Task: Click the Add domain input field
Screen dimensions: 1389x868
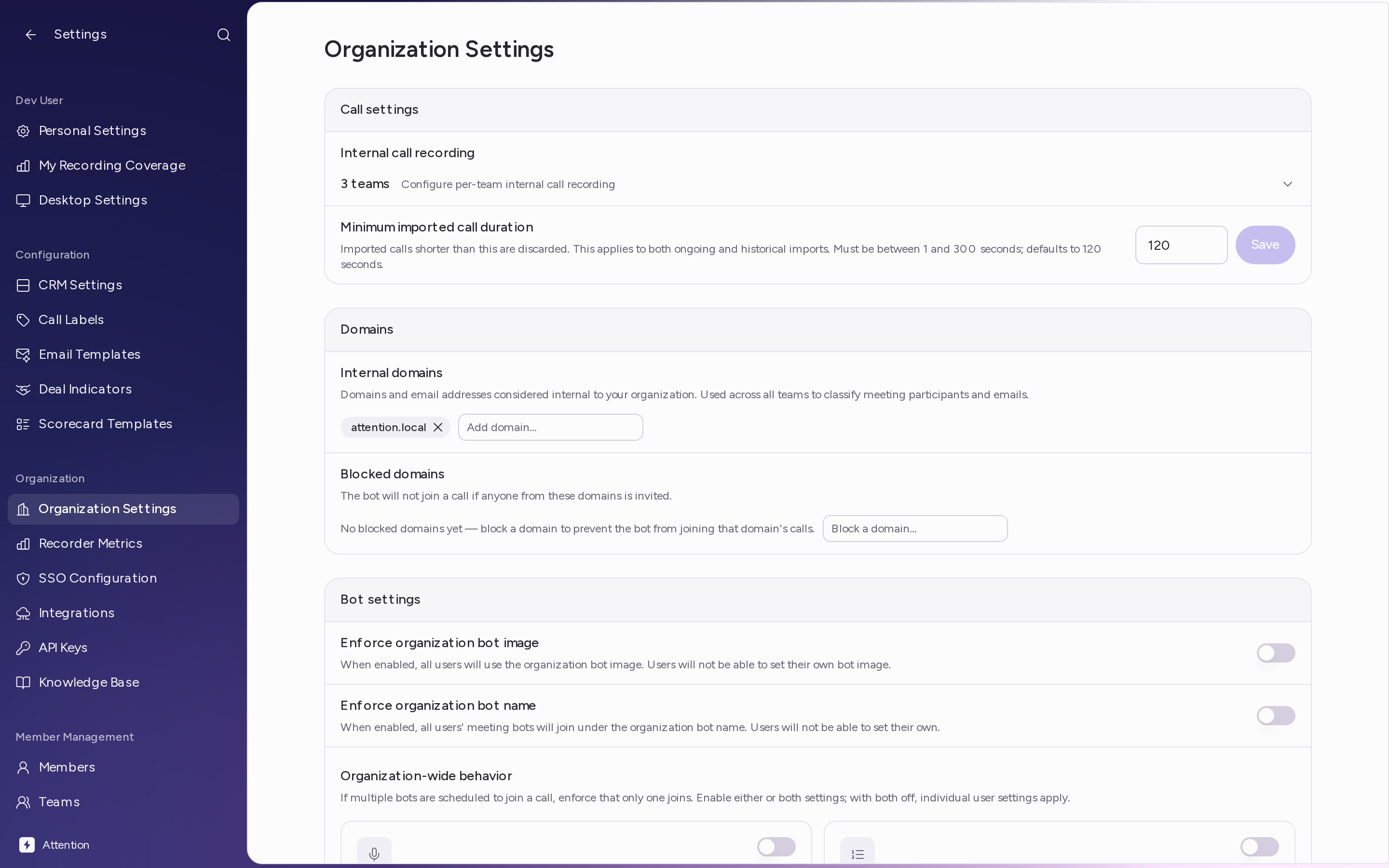Action: pos(550,427)
